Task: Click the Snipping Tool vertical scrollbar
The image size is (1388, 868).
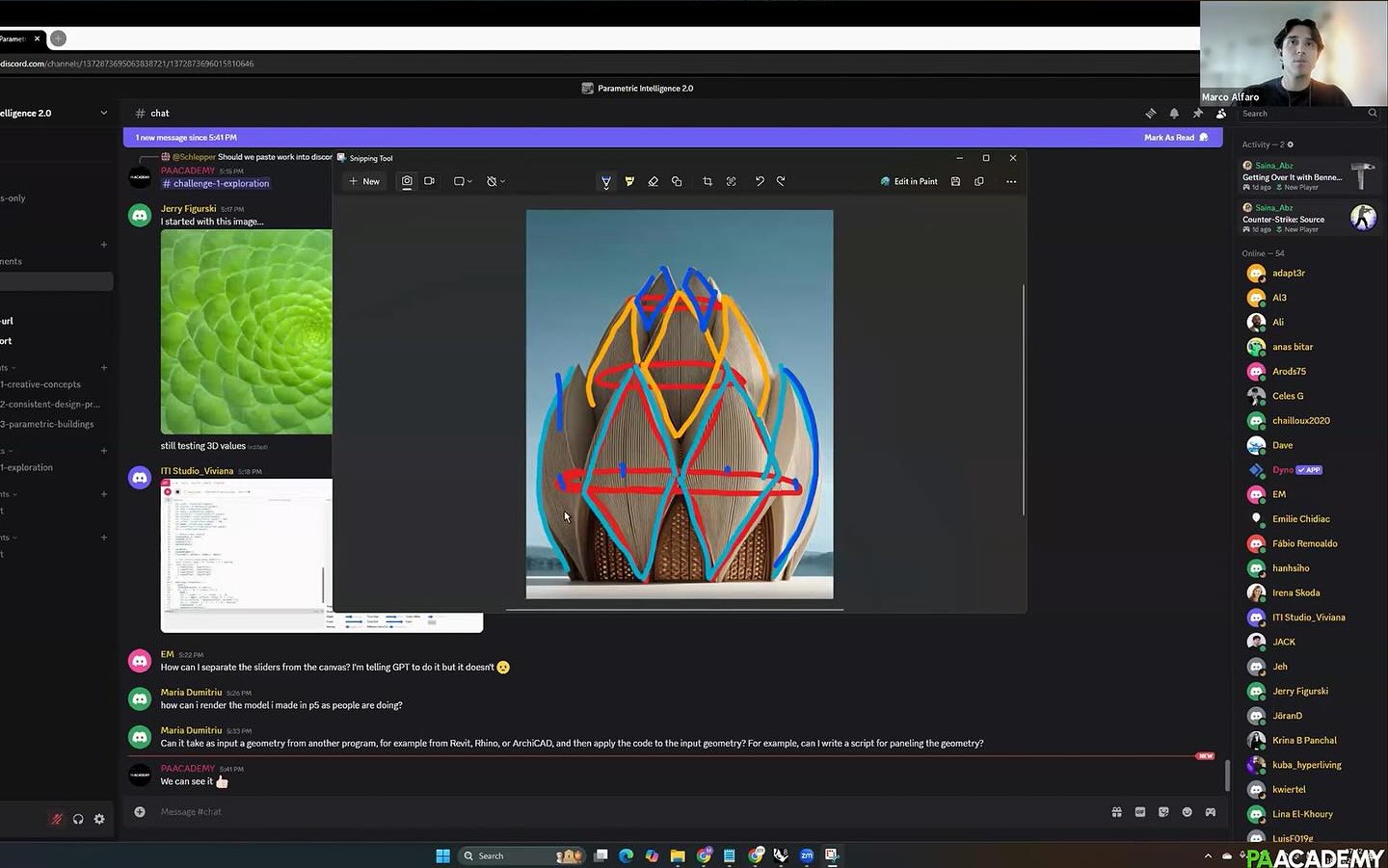Action: click(1023, 400)
